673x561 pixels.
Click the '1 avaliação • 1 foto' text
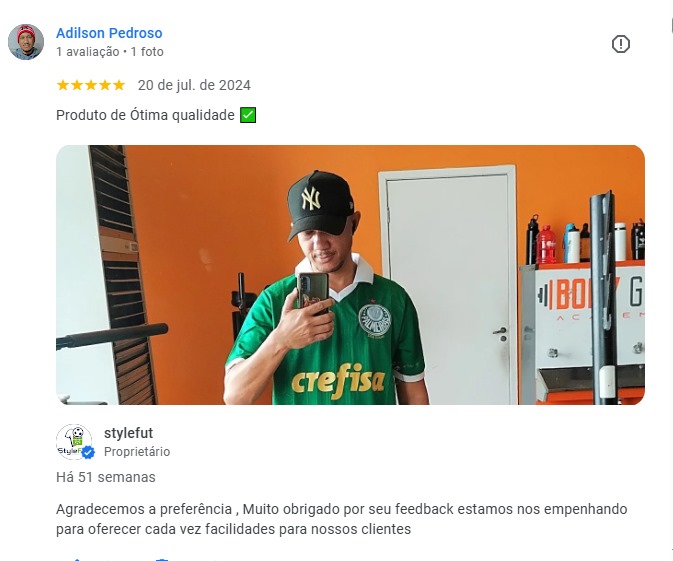coord(110,52)
